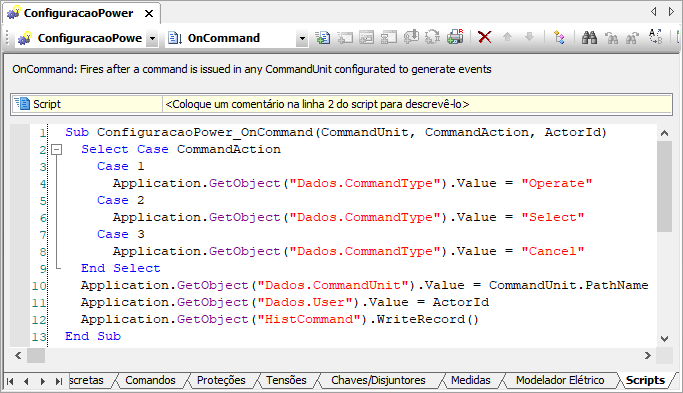Select the Scripts tab
Screen dimensions: 683x393
point(645,380)
